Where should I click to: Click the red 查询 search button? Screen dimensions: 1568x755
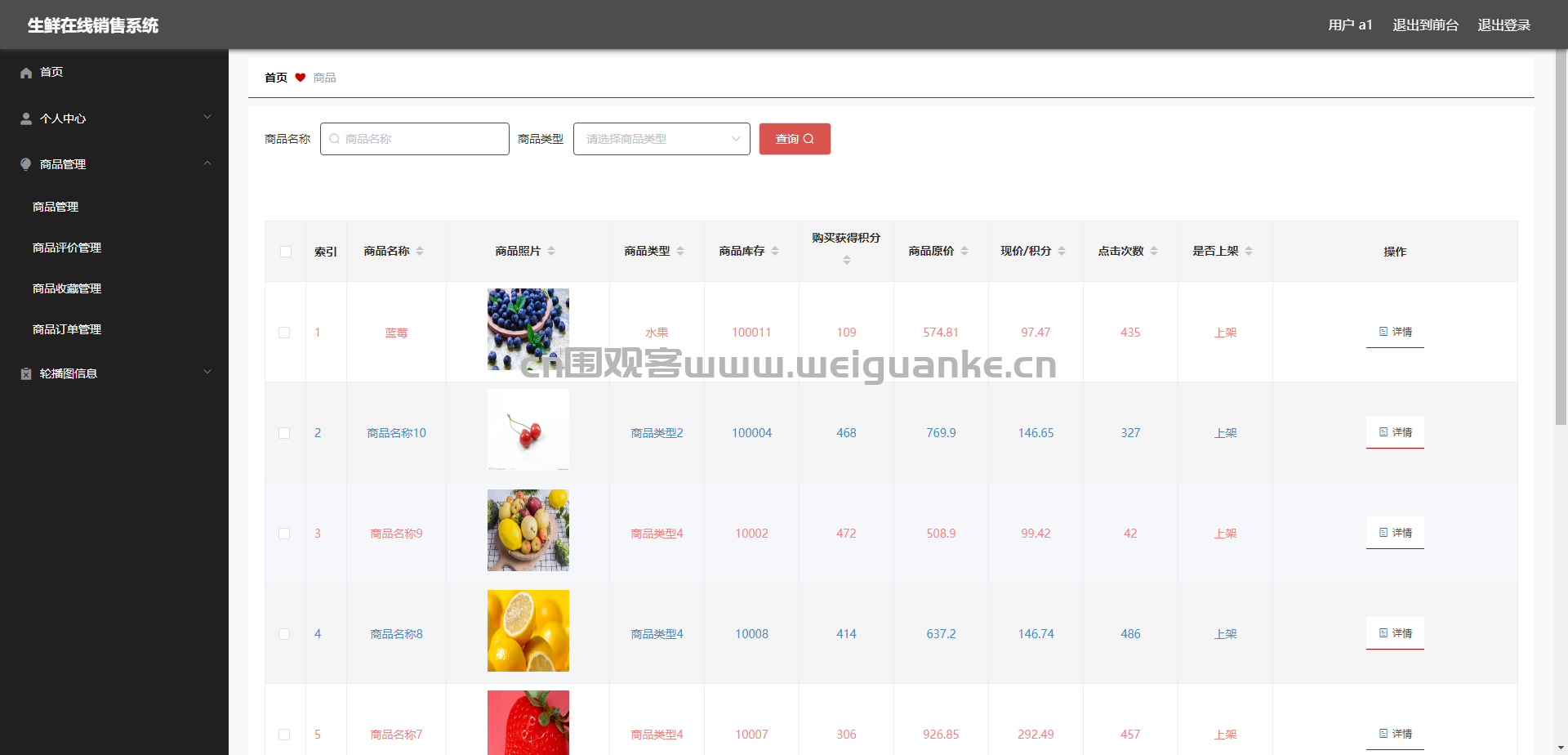tap(795, 139)
